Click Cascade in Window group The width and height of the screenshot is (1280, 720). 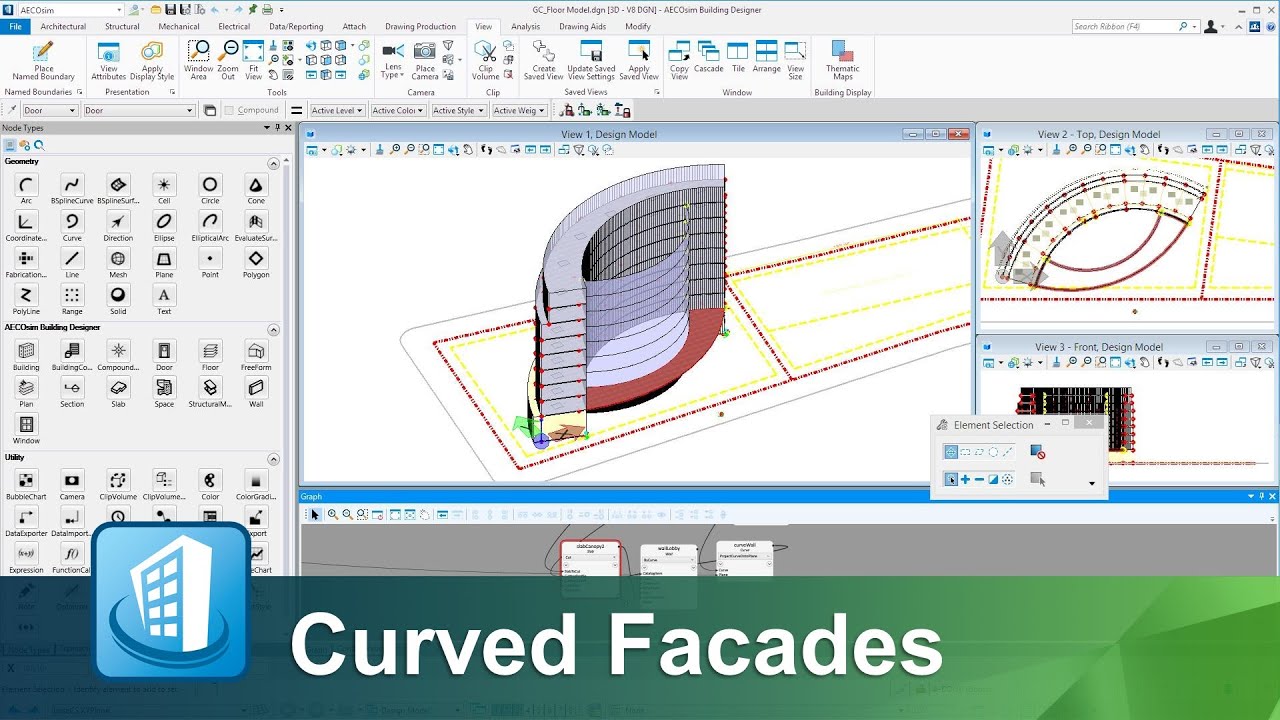(x=708, y=59)
